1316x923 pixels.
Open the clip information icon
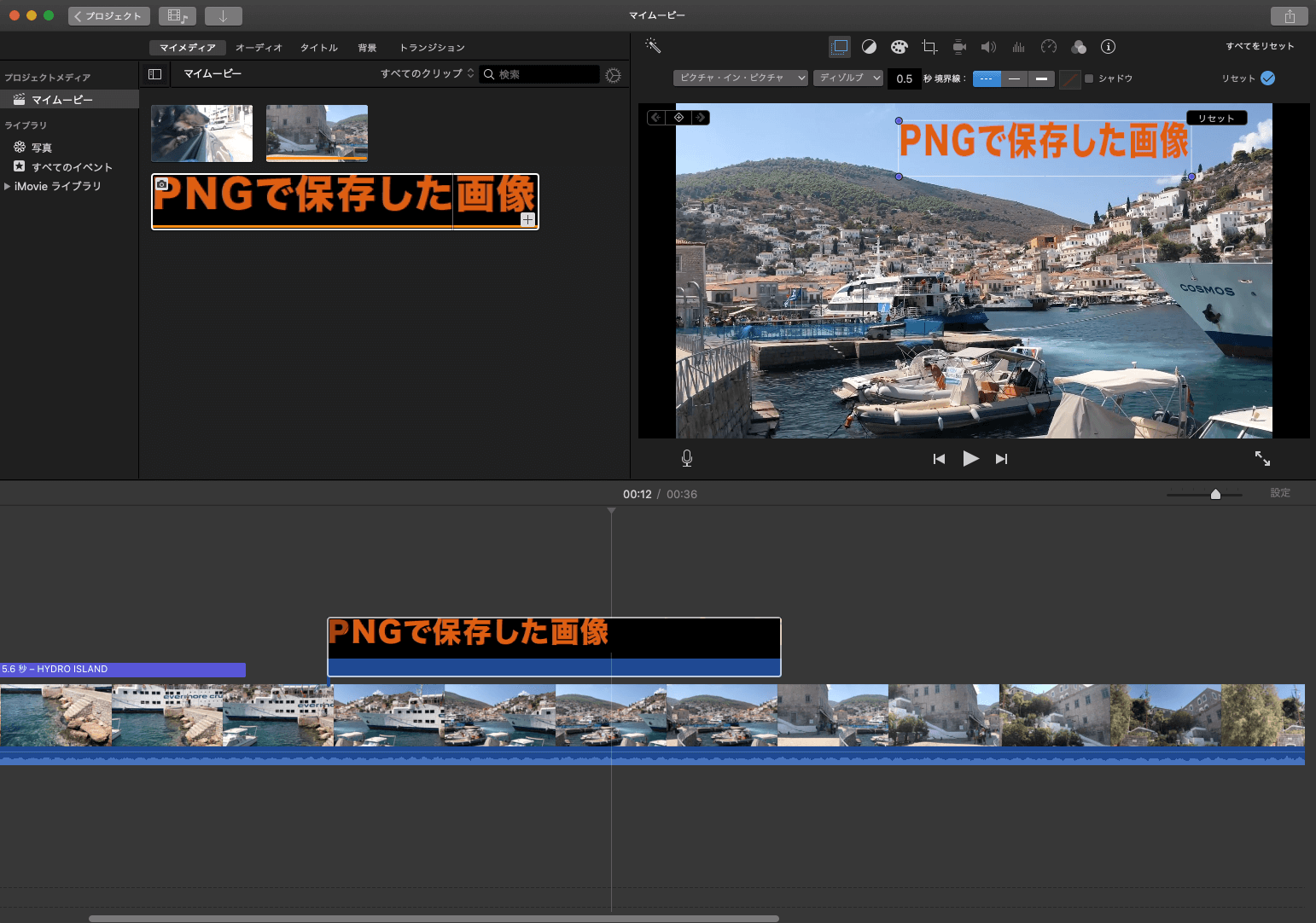1108,47
